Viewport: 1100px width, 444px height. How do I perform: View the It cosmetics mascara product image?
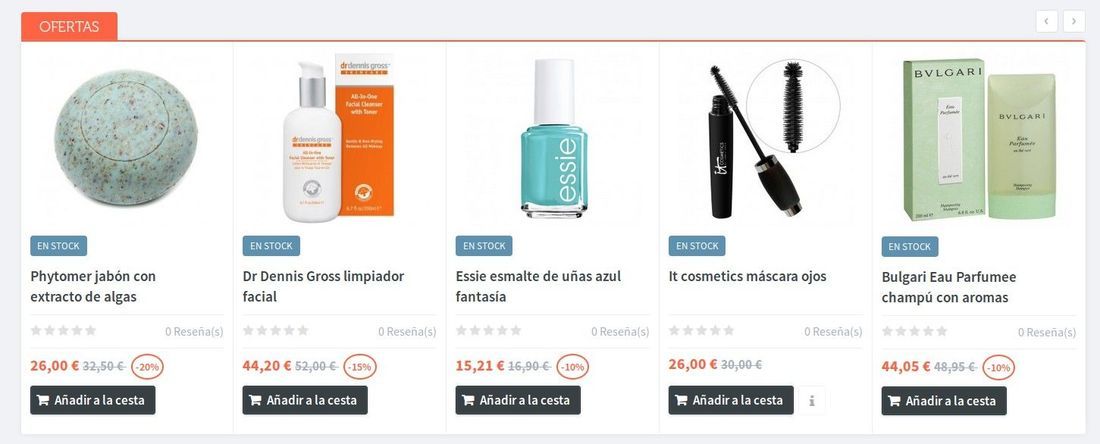[x=766, y=137]
